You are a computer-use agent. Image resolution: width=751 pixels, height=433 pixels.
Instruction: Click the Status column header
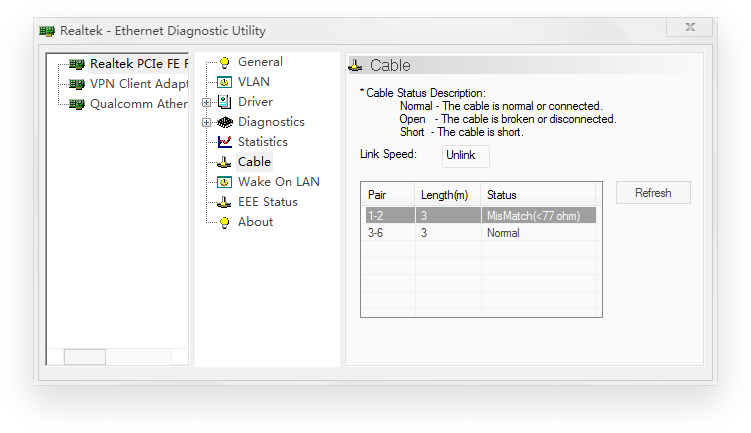(538, 195)
